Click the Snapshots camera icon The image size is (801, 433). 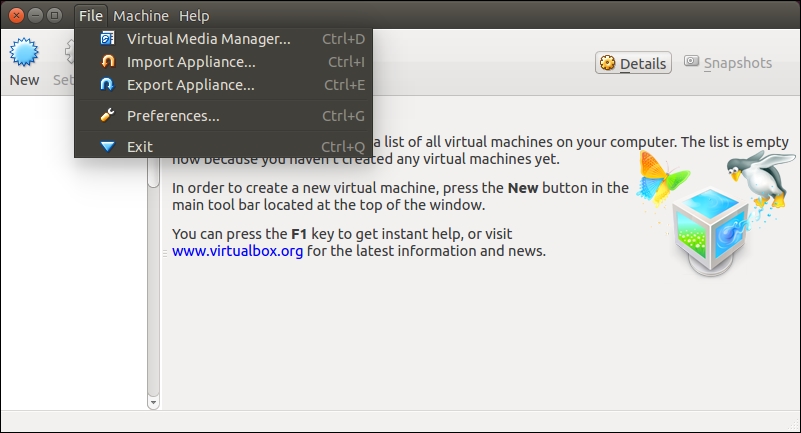point(692,62)
